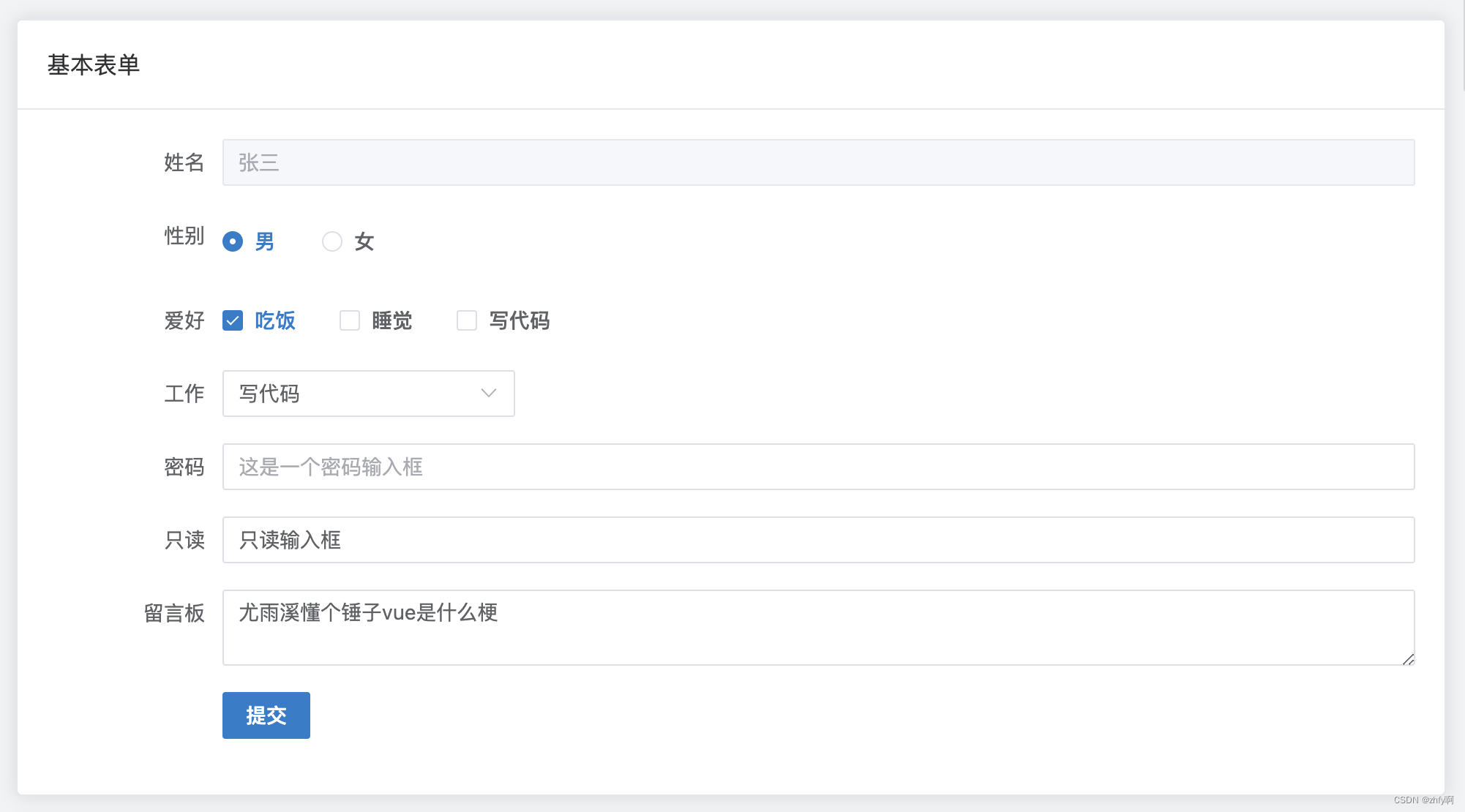This screenshot has width=1465, height=812.
Task: Click the 姓名 input field
Action: click(819, 162)
